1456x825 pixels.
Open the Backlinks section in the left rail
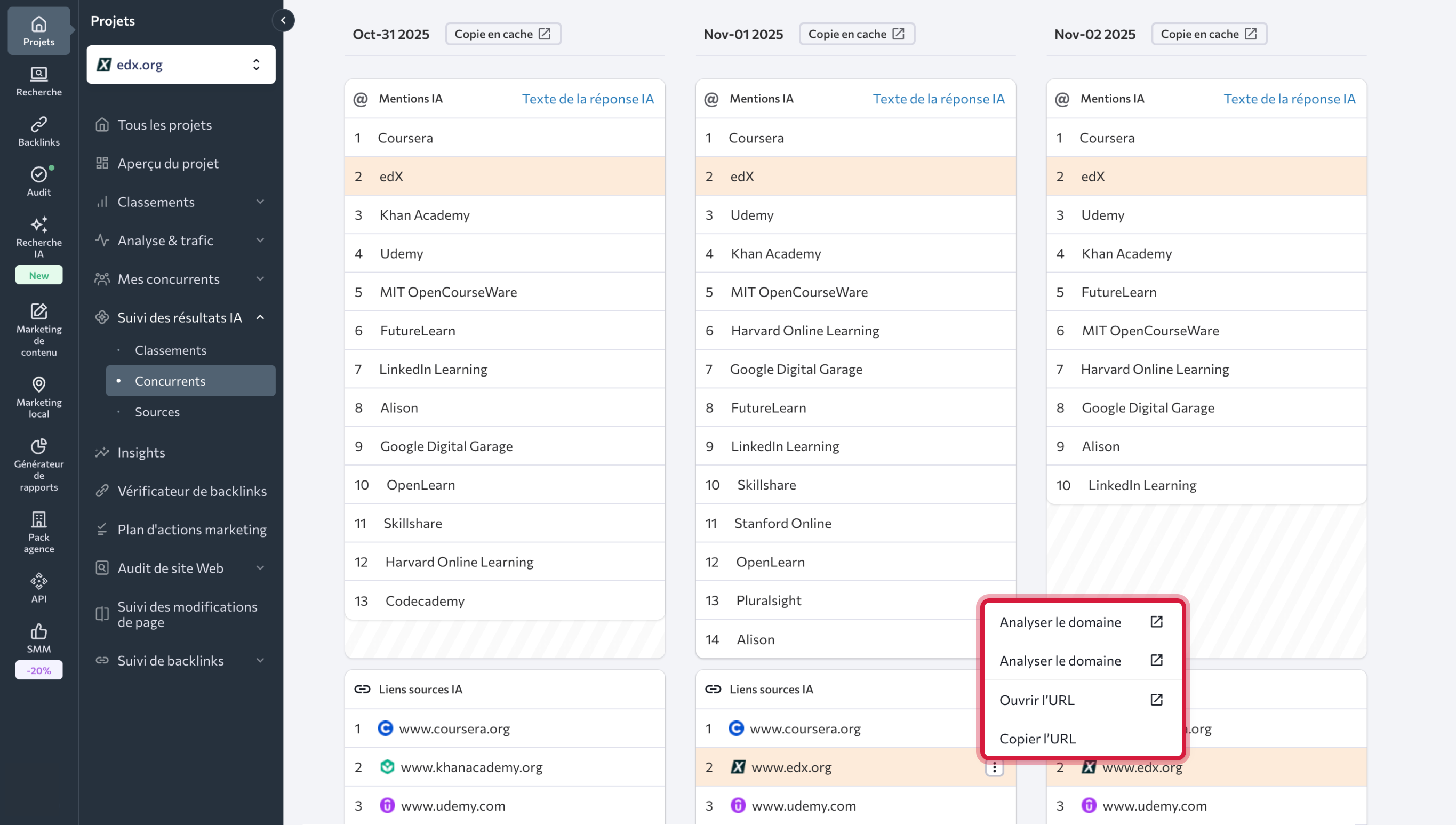38,131
